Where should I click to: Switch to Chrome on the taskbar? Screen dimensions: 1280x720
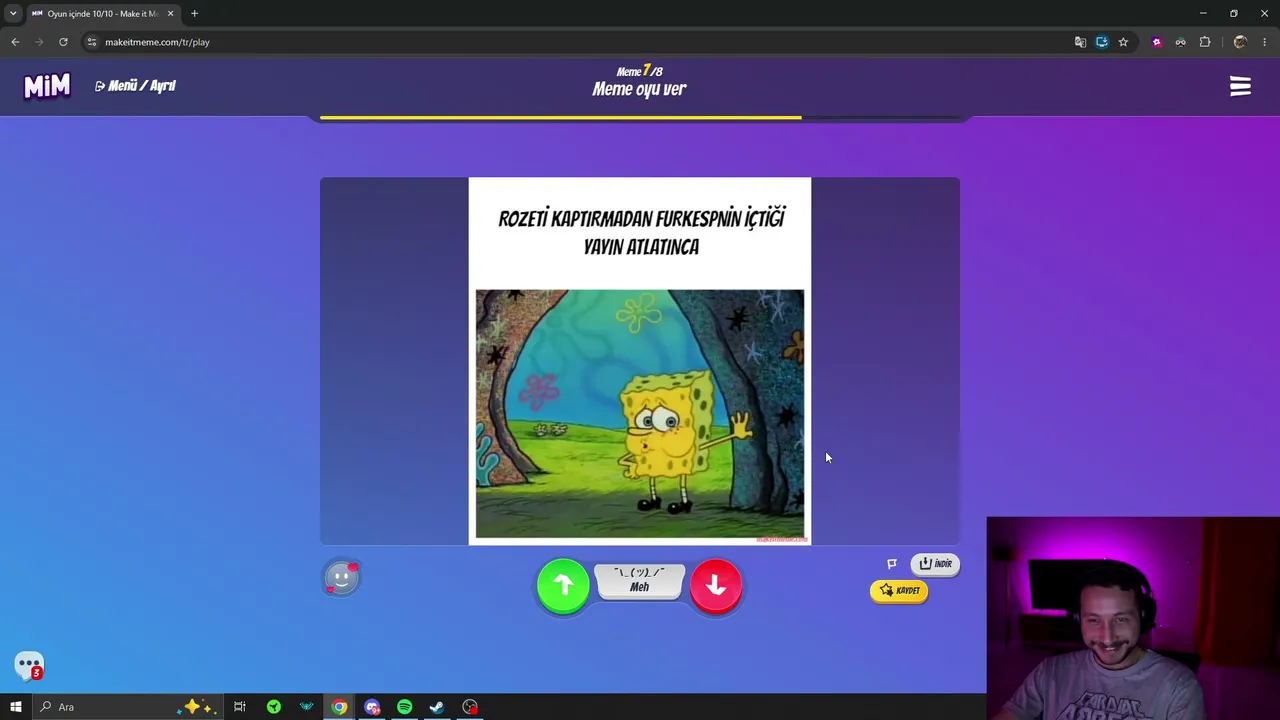click(340, 707)
